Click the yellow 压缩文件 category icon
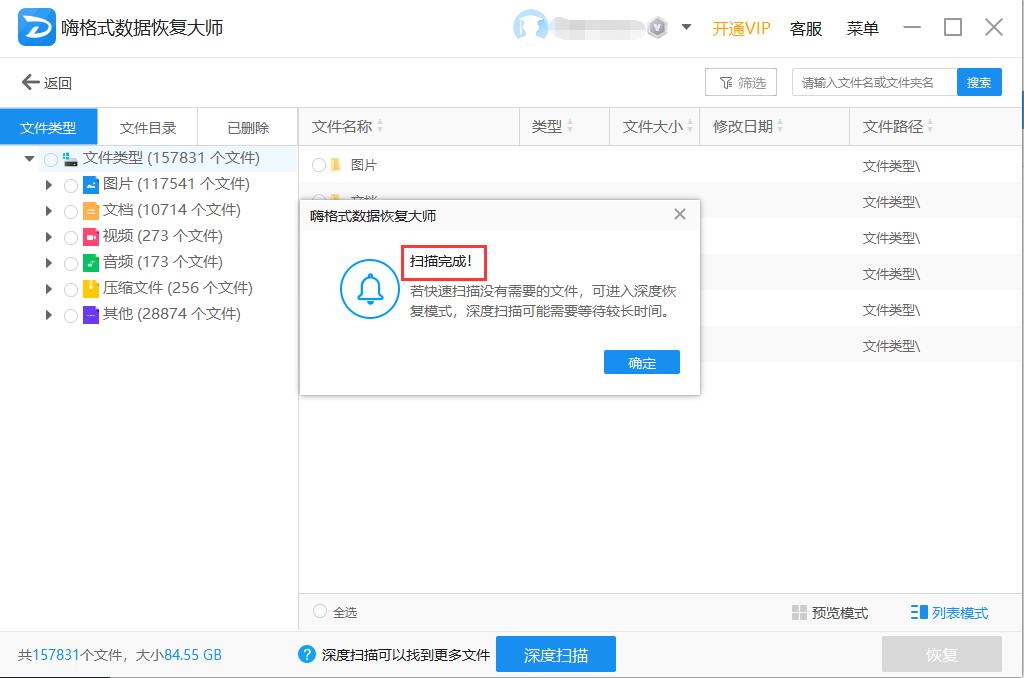Viewport: 1024px width, 678px height. [91, 289]
